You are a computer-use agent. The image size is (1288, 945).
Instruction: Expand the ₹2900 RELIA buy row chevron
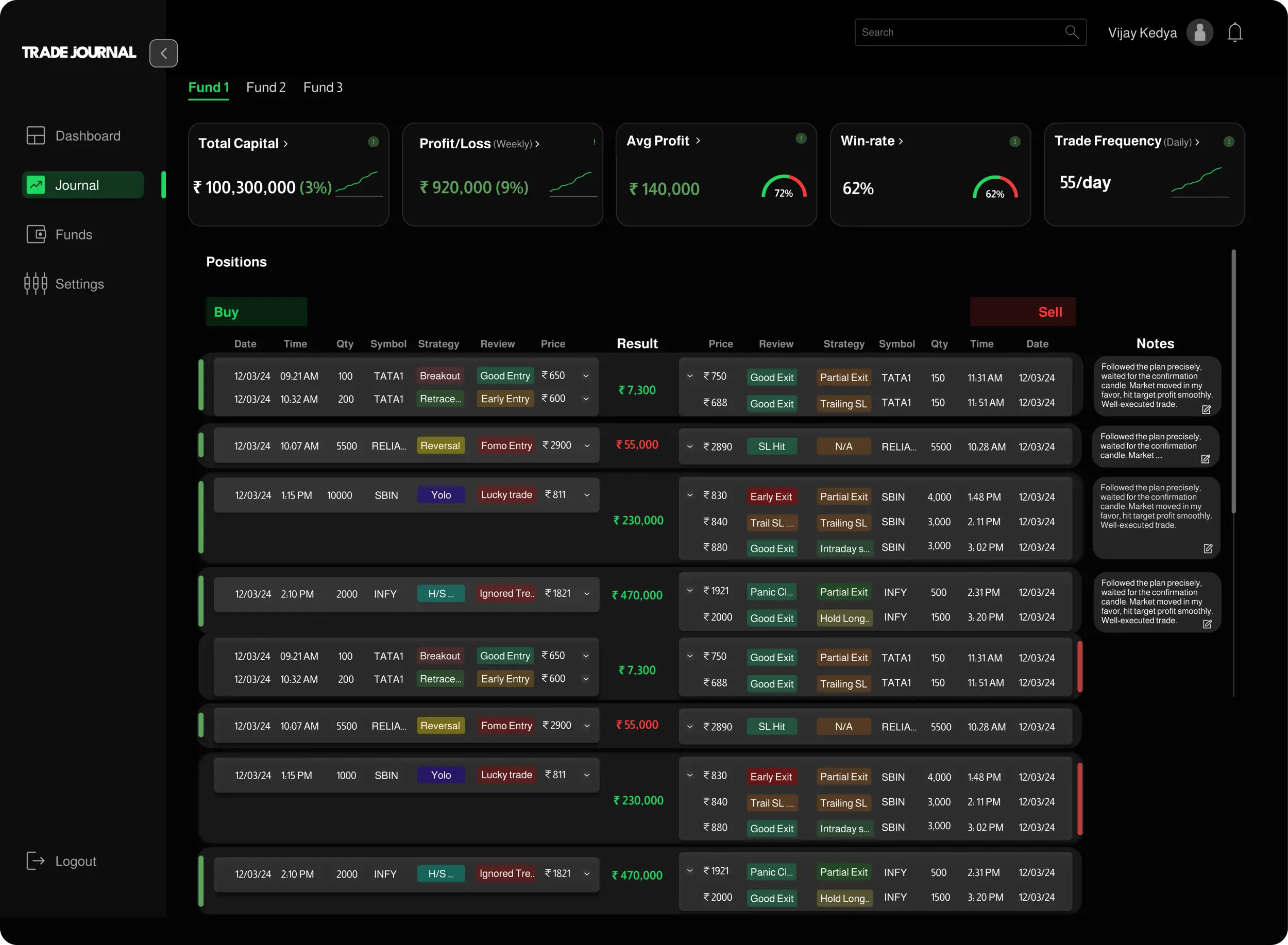point(586,445)
